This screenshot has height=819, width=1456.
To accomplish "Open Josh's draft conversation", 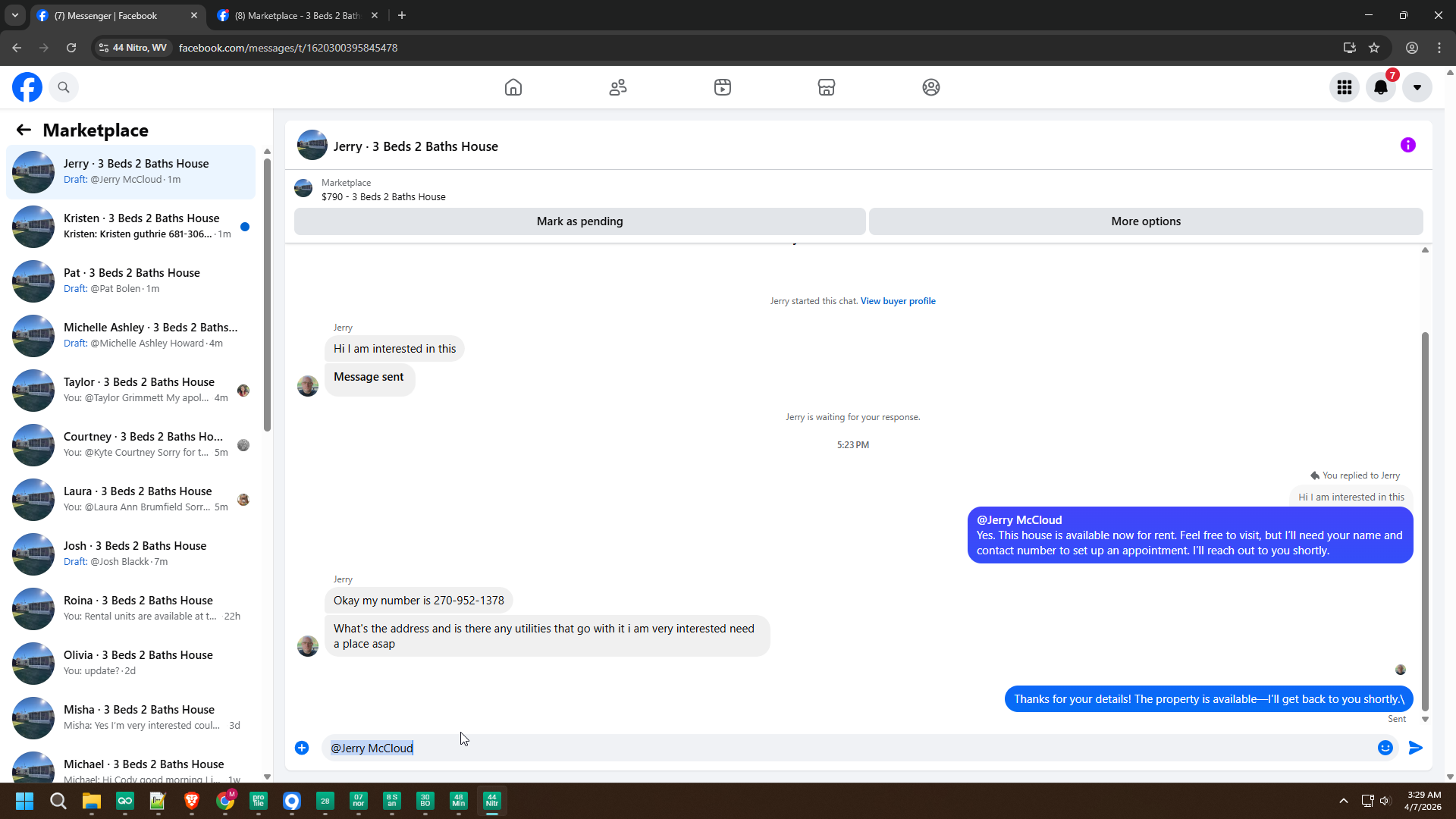I will point(130,554).
